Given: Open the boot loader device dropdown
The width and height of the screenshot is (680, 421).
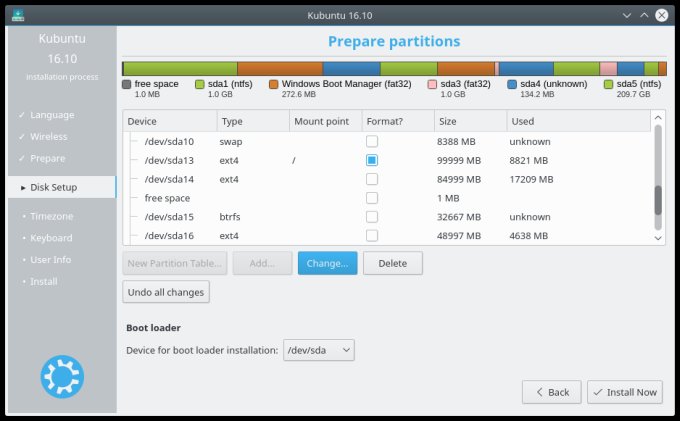Looking at the screenshot, I should pyautogui.click(x=319, y=350).
